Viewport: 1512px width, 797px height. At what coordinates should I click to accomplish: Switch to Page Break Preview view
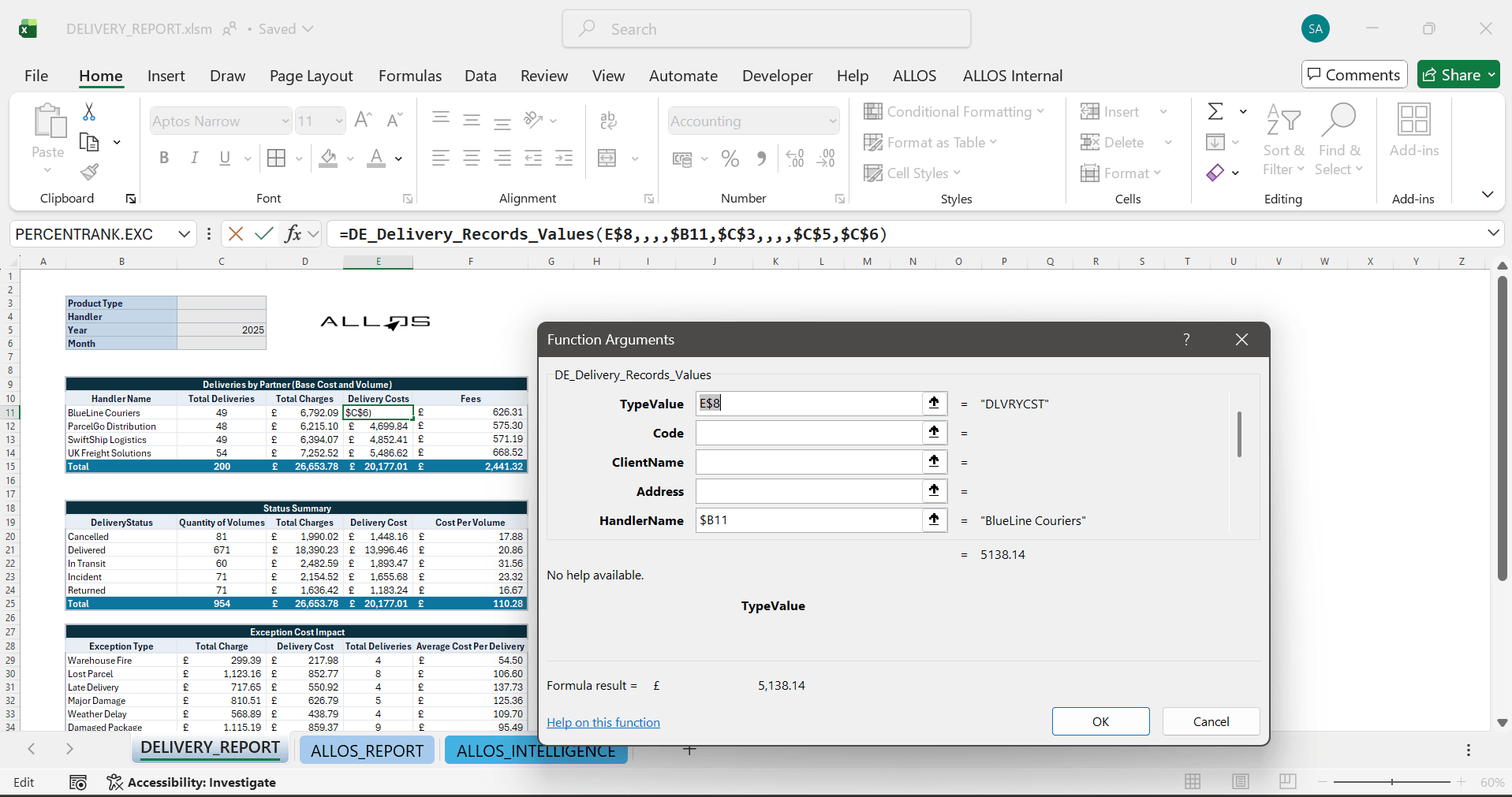[x=1288, y=781]
